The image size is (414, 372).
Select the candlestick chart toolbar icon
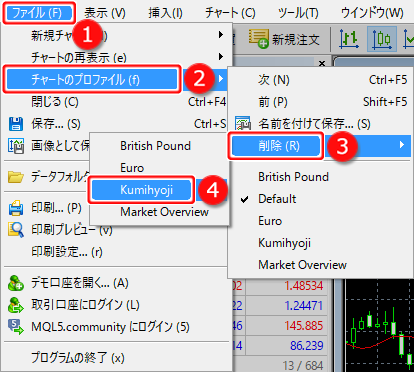pos(382,39)
